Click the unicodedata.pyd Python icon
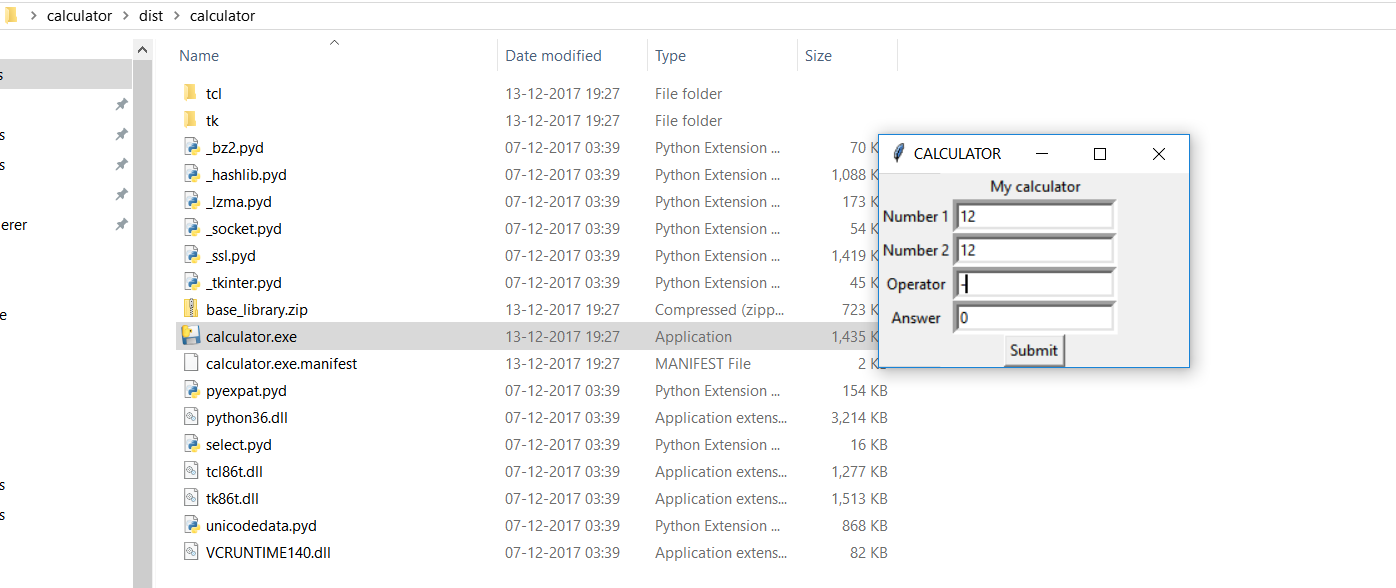Screen dimensions: 1396x588 tap(190, 525)
